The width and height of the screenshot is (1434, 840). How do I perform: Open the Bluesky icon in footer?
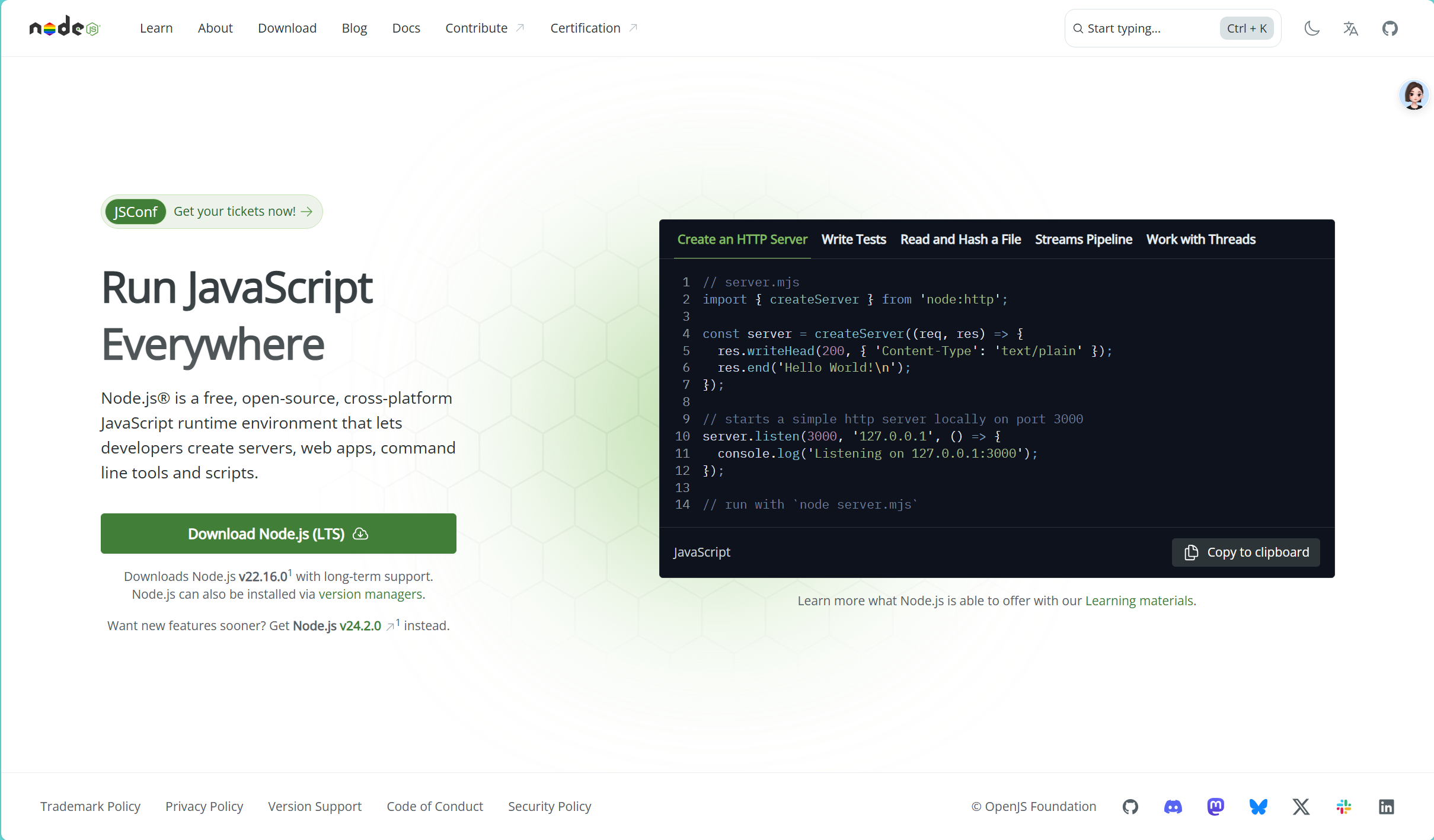[1259, 806]
